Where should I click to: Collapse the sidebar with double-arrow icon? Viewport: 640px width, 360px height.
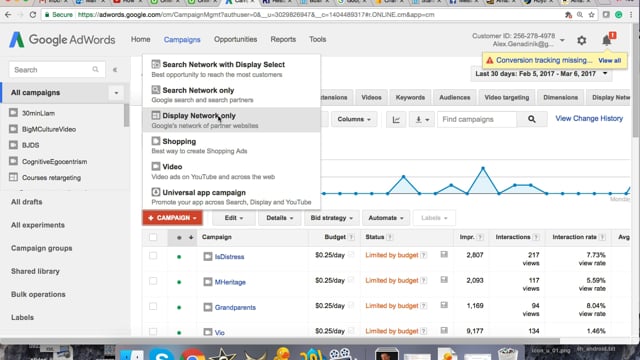click(115, 70)
